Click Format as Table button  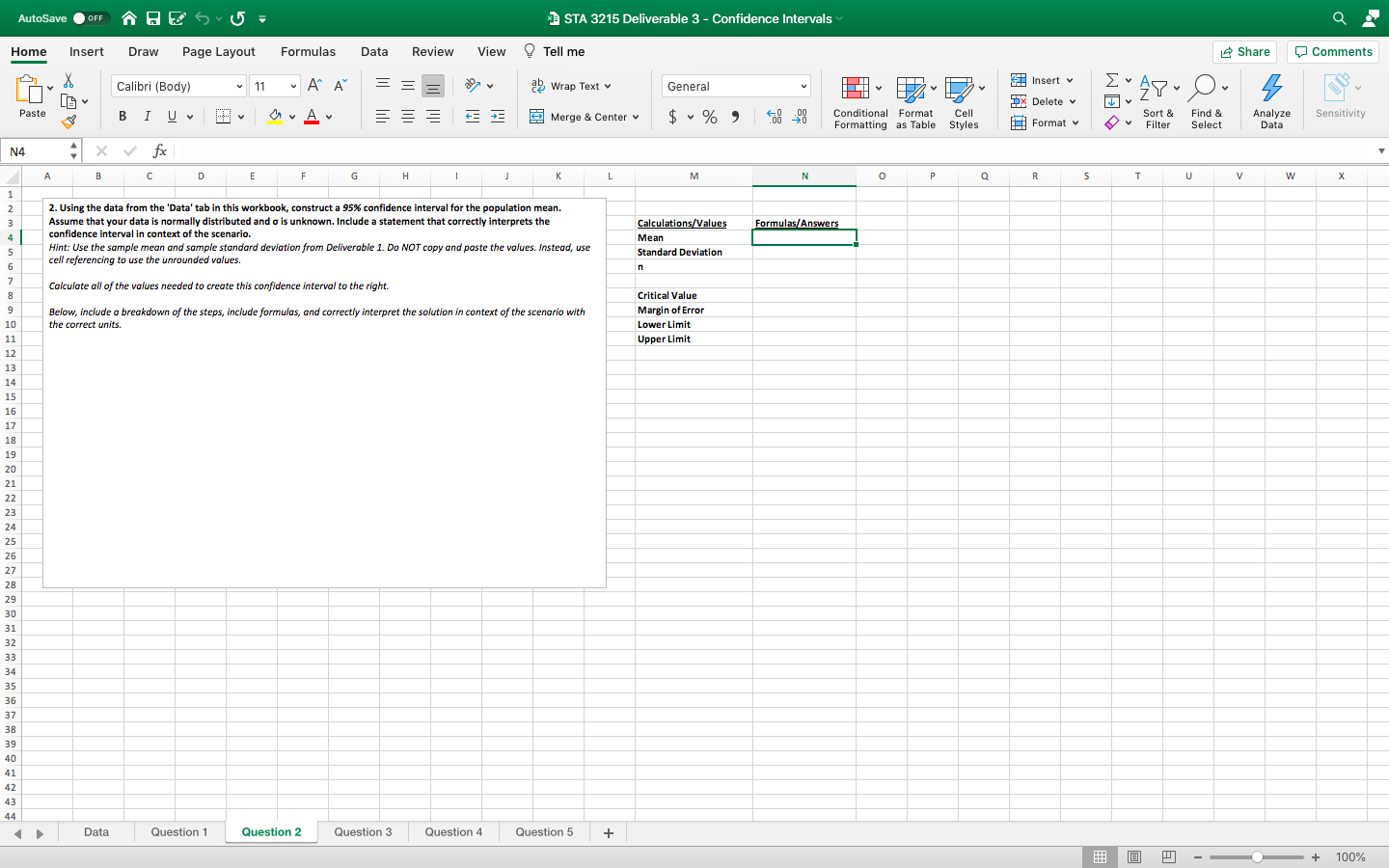point(916,102)
